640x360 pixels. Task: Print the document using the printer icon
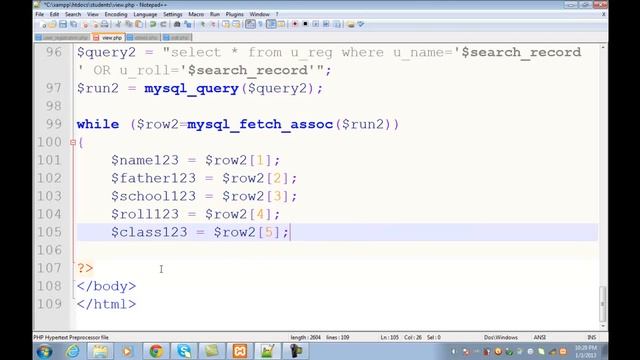click(x=104, y=24)
